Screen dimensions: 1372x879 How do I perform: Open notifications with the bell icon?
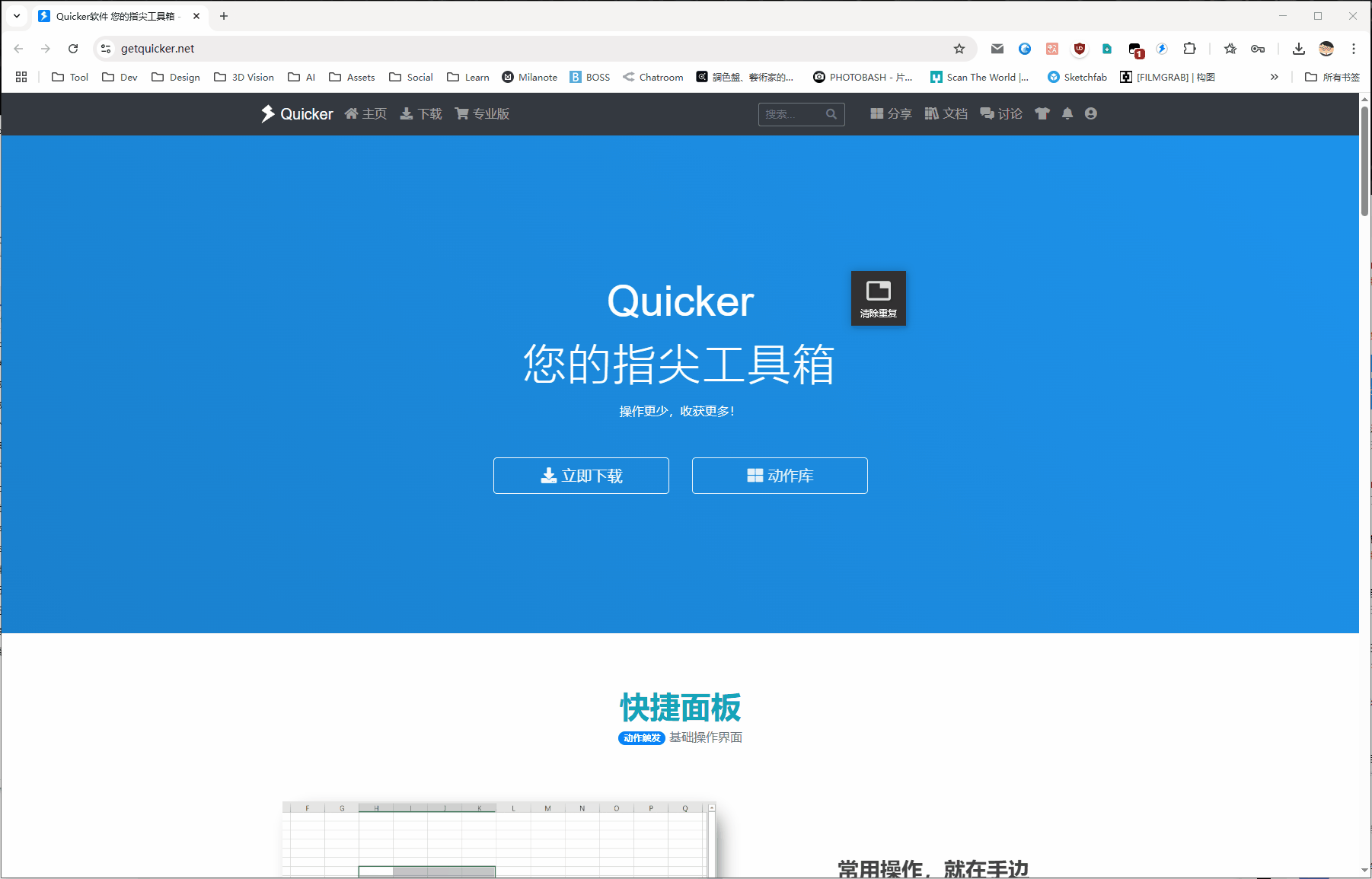click(x=1067, y=113)
